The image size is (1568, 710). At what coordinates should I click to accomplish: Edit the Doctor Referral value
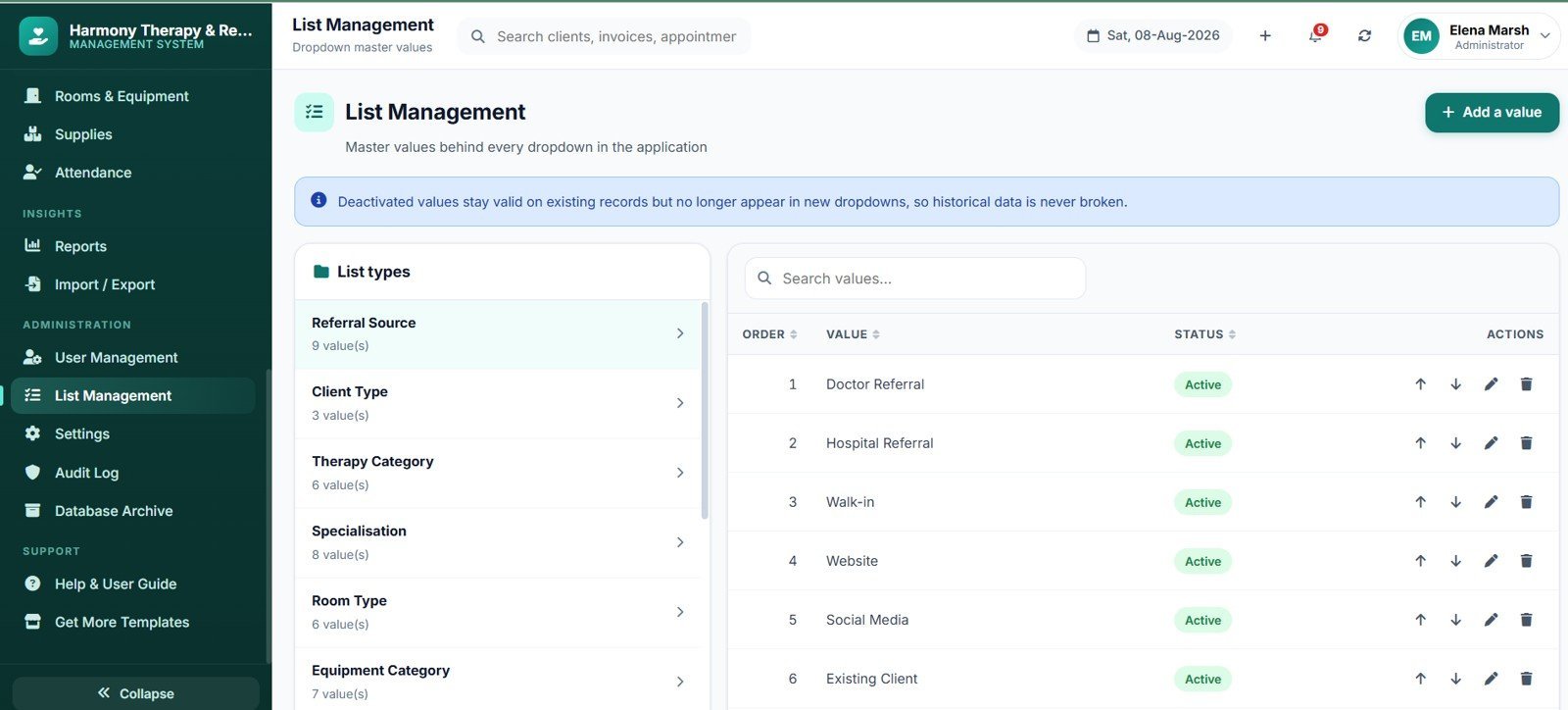[1491, 384]
